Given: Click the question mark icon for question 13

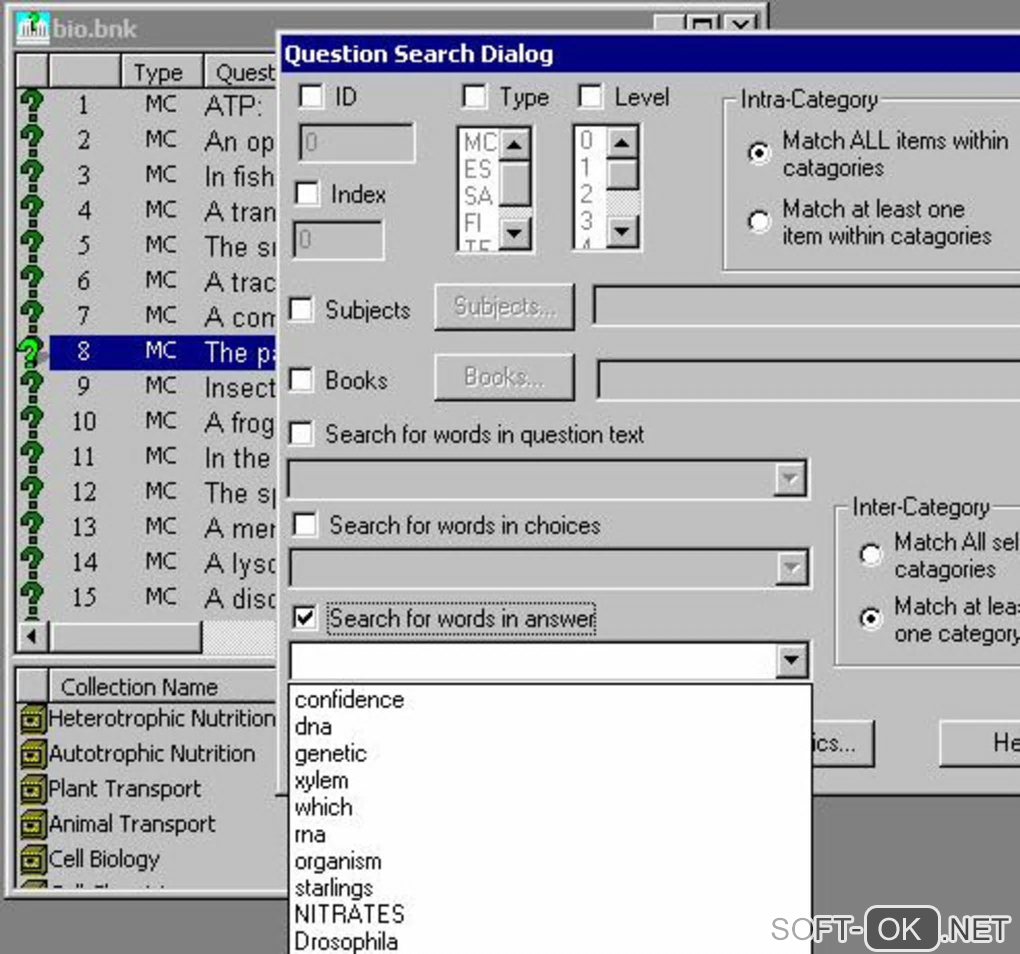Looking at the screenshot, I should click(32, 526).
